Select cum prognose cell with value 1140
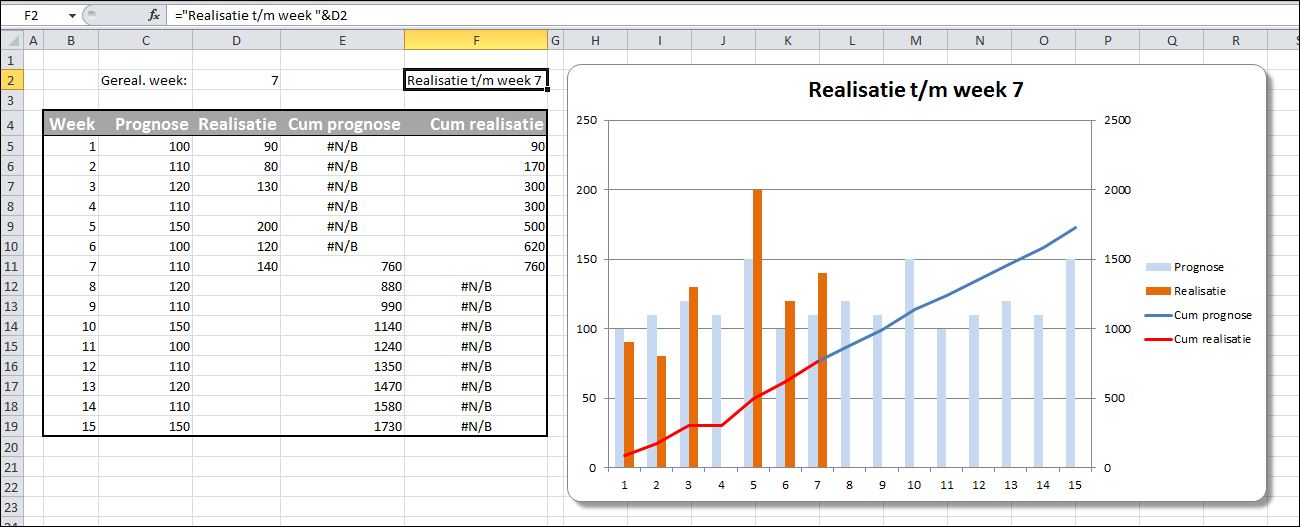The width and height of the screenshot is (1300, 527). click(342, 326)
